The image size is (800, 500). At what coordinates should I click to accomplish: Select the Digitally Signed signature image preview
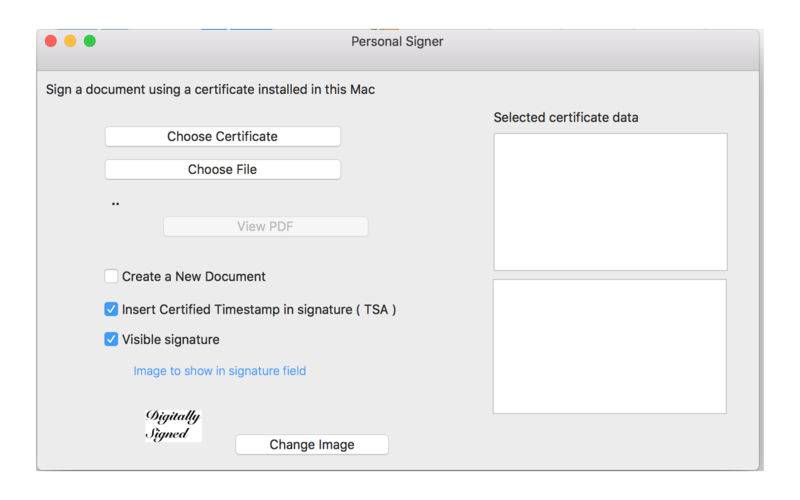point(173,425)
